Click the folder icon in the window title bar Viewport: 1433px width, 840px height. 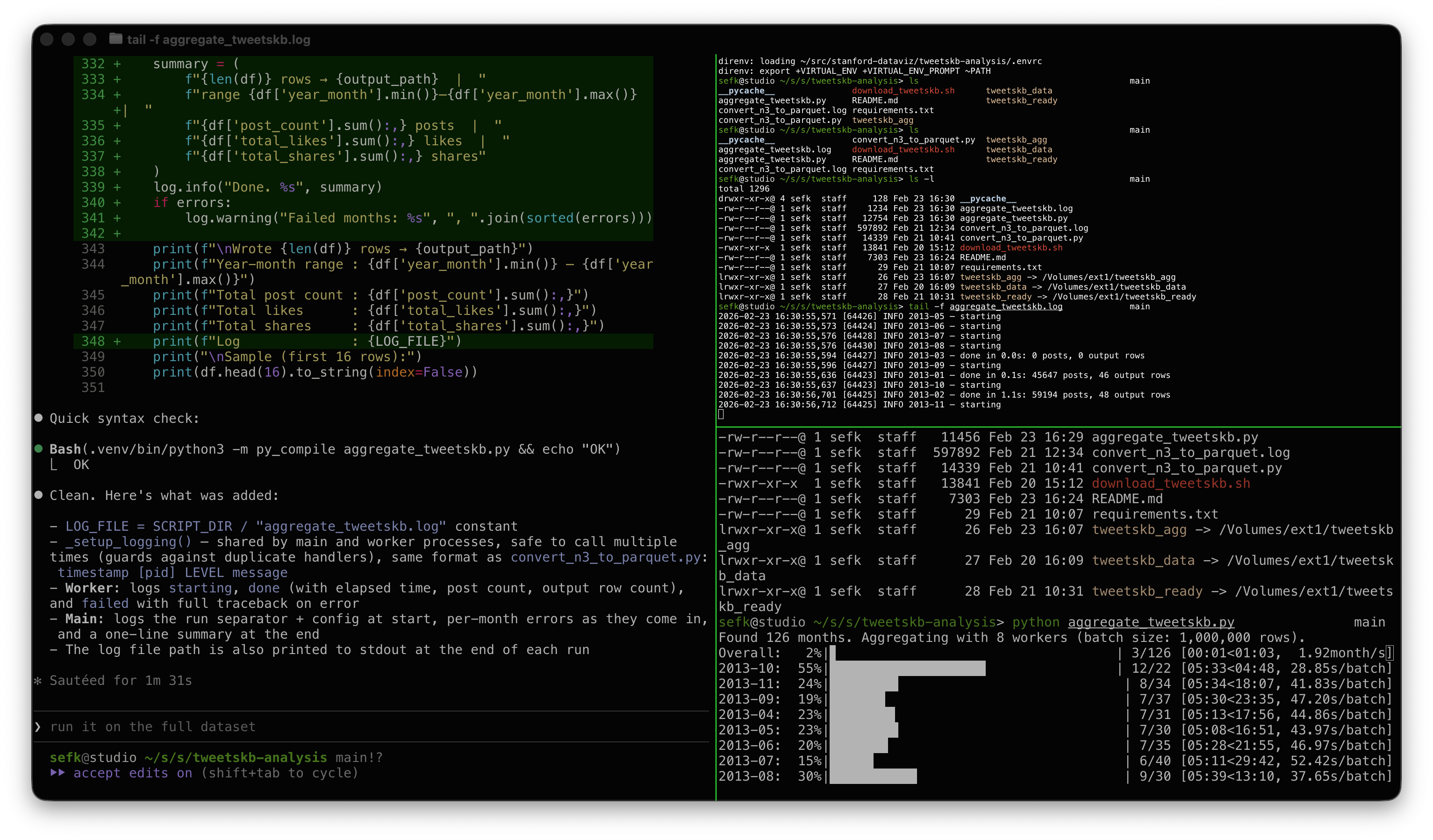pyautogui.click(x=115, y=39)
